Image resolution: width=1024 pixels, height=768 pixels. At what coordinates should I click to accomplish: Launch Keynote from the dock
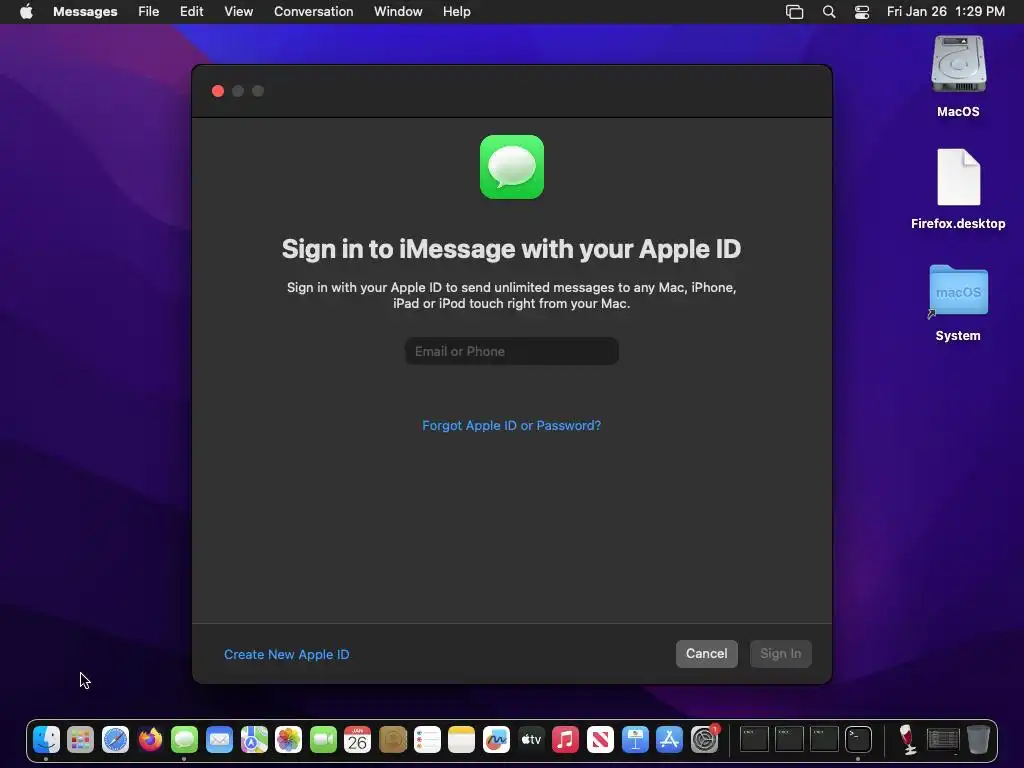tap(635, 740)
